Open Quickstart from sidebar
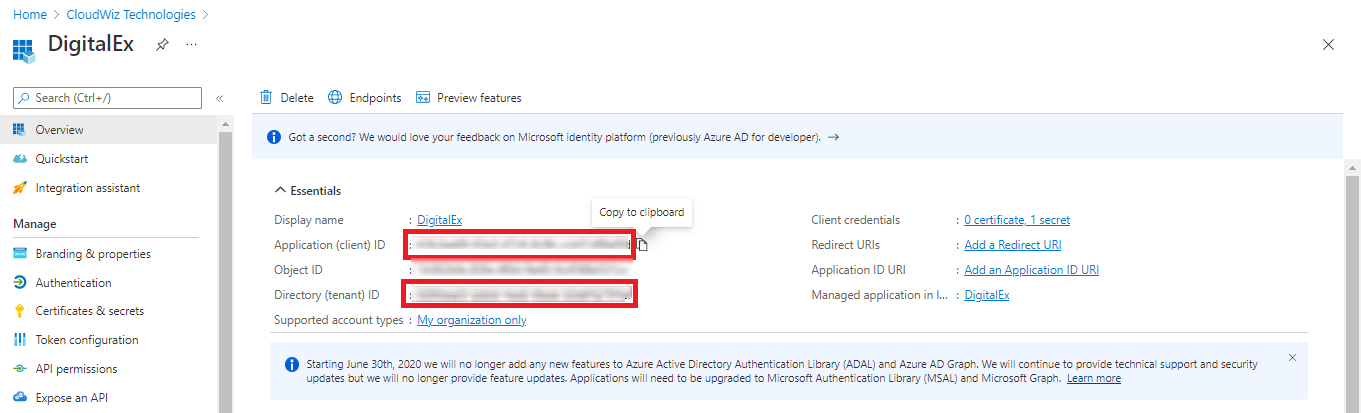 (x=63, y=159)
